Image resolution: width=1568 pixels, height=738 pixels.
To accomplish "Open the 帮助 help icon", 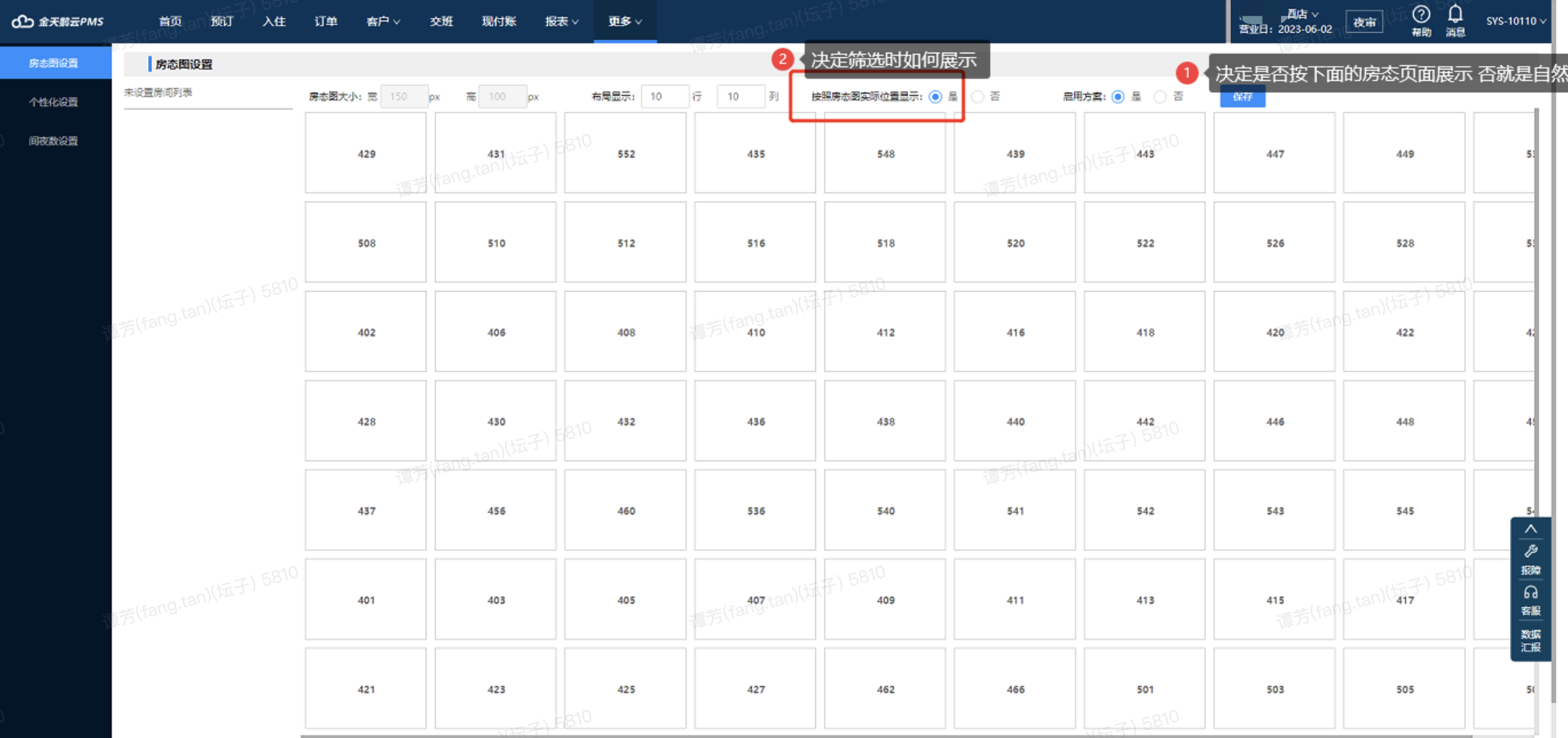I will [x=1421, y=21].
